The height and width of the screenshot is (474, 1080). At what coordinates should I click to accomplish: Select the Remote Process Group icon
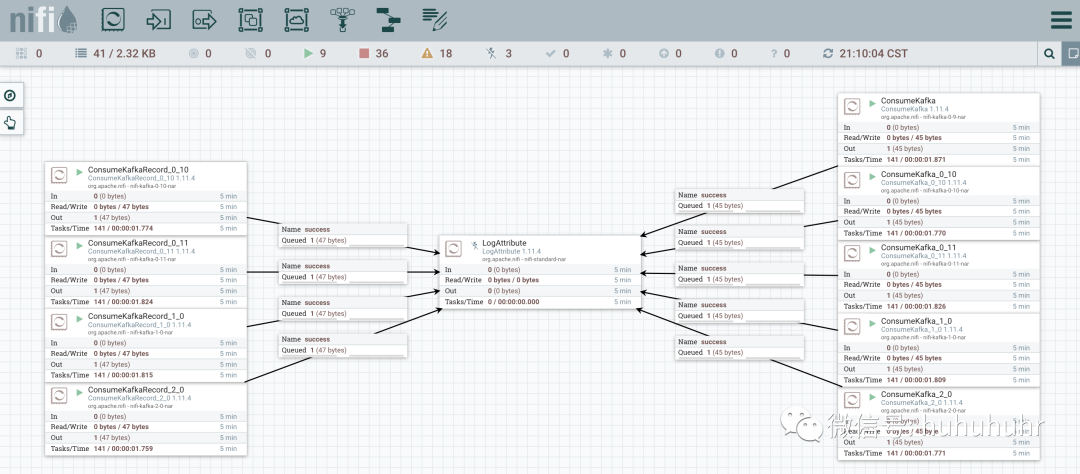click(296, 20)
